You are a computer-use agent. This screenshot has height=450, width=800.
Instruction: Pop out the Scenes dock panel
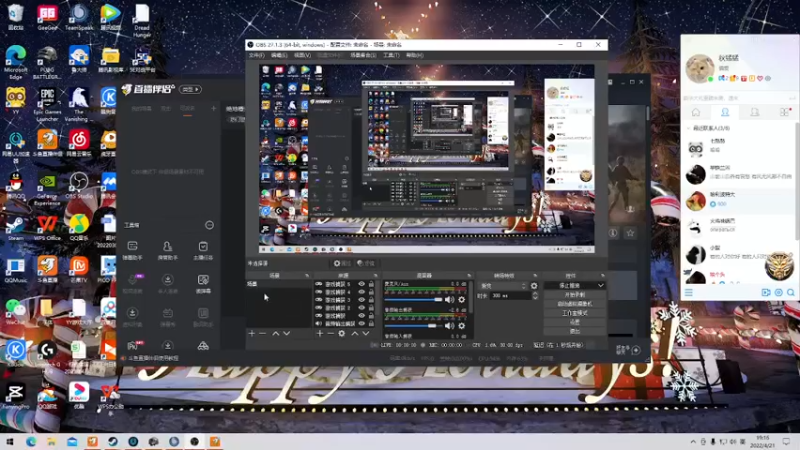tap(307, 276)
